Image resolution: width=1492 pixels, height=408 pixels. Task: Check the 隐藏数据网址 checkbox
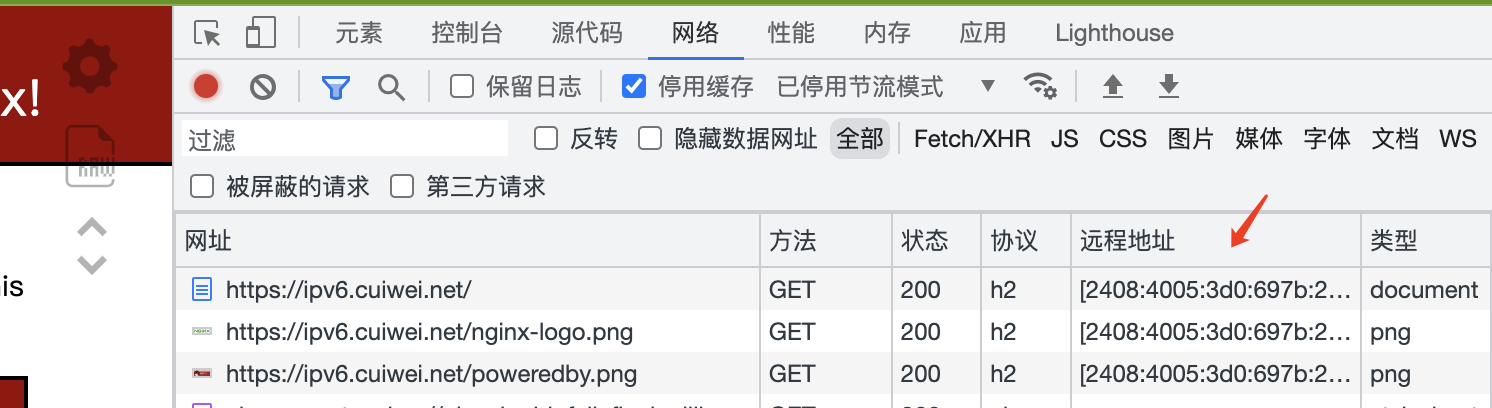651,139
